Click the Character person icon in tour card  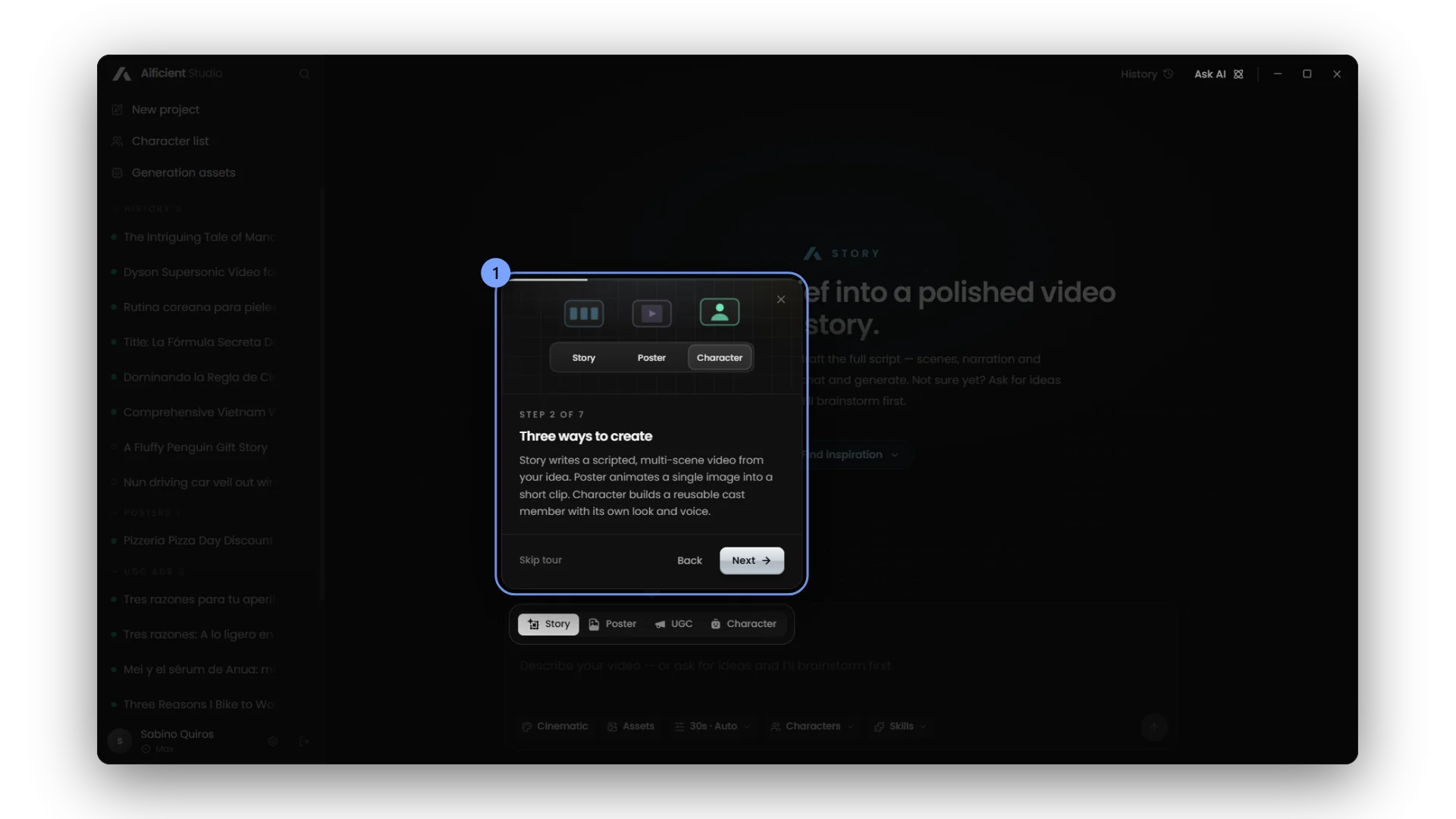(x=720, y=312)
